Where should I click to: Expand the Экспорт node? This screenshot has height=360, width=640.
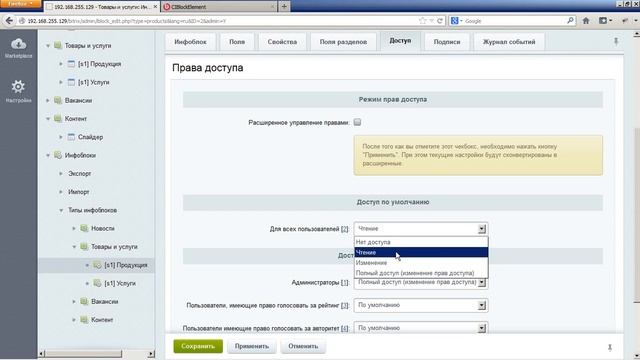(61, 173)
